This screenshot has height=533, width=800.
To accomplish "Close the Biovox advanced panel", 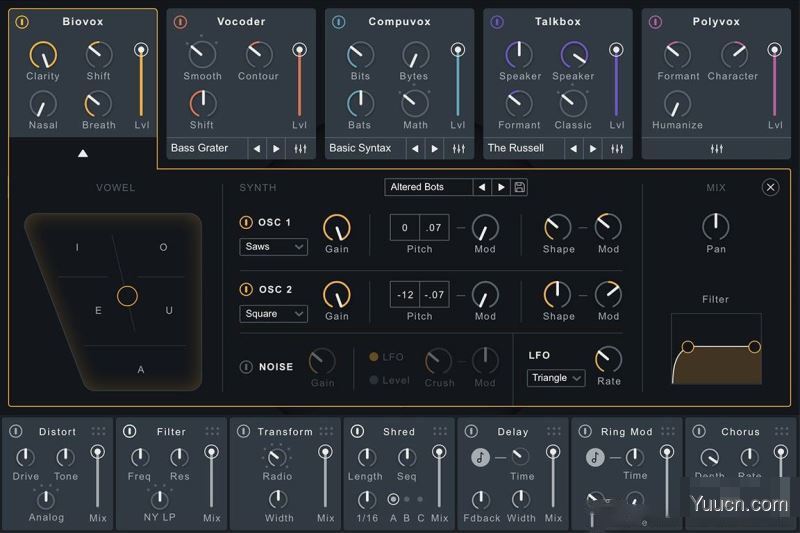I will pyautogui.click(x=770, y=188).
